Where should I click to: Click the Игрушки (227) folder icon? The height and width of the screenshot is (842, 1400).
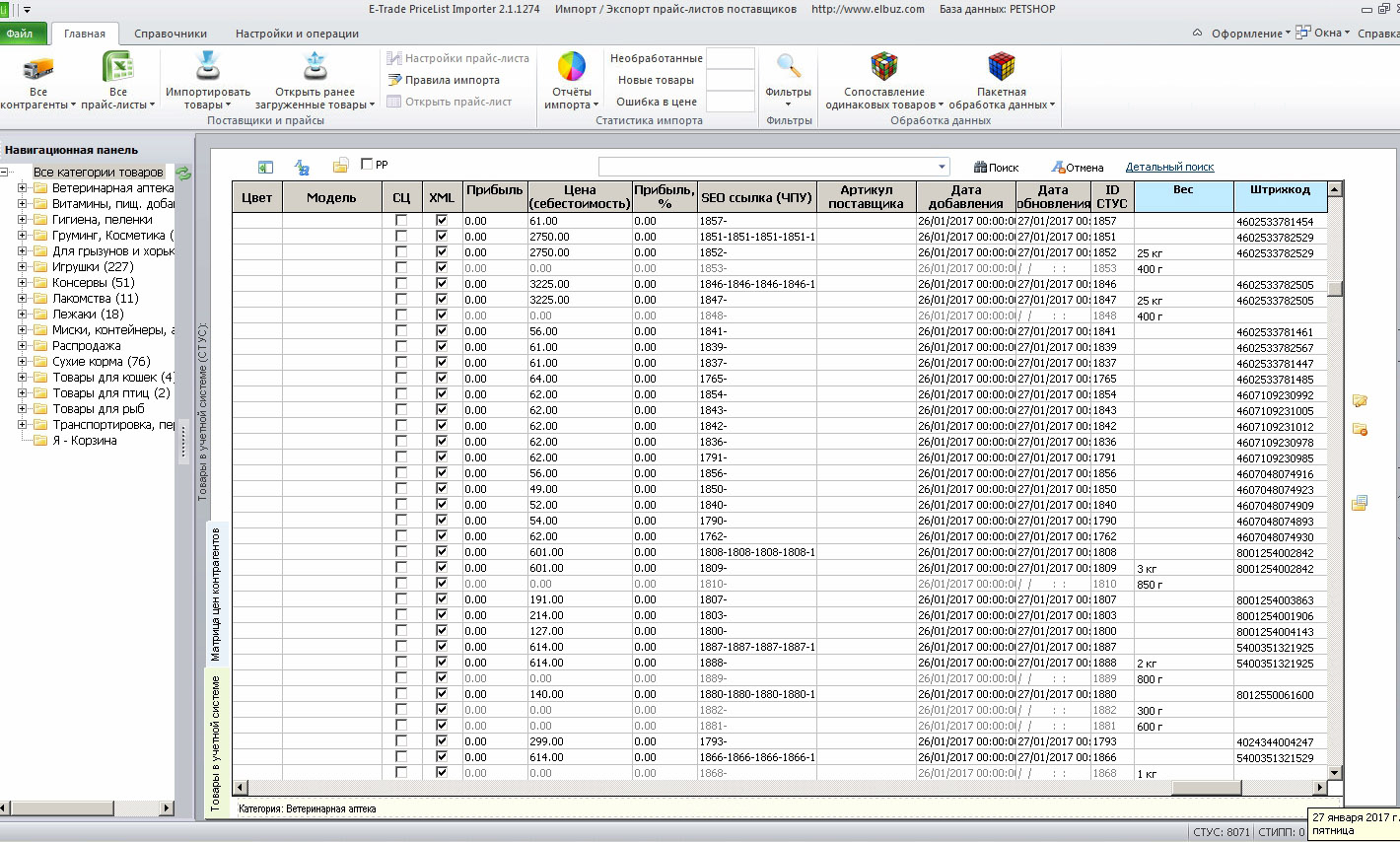pos(40,267)
